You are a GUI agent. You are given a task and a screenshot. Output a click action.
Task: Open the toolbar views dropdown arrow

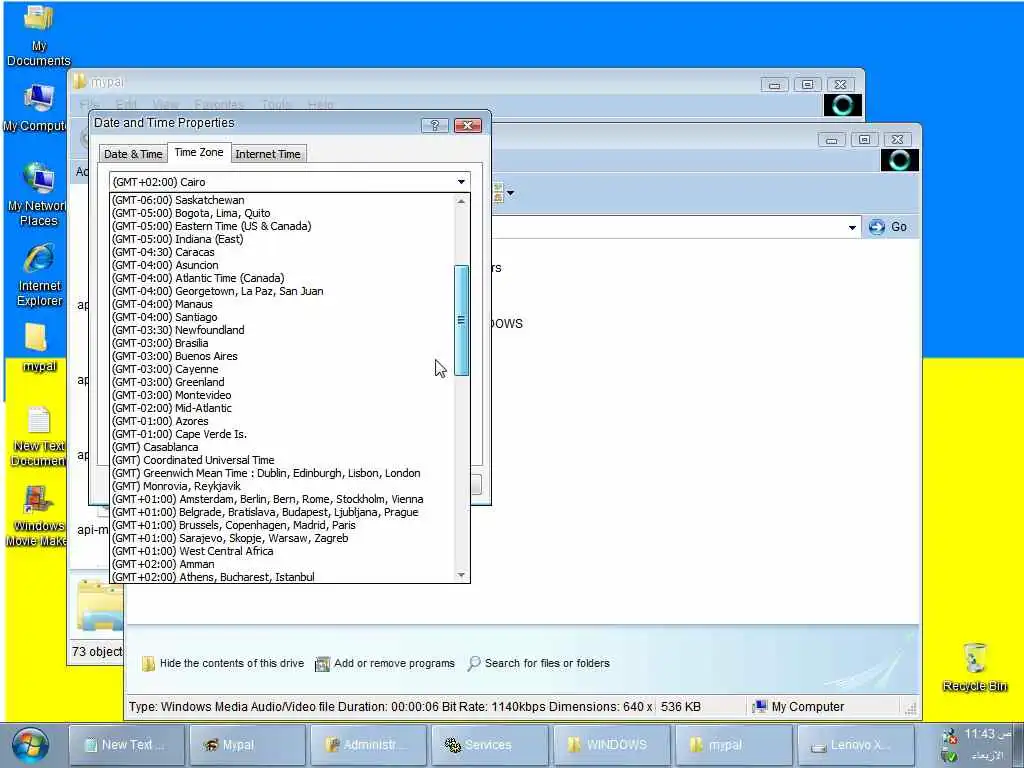511,193
